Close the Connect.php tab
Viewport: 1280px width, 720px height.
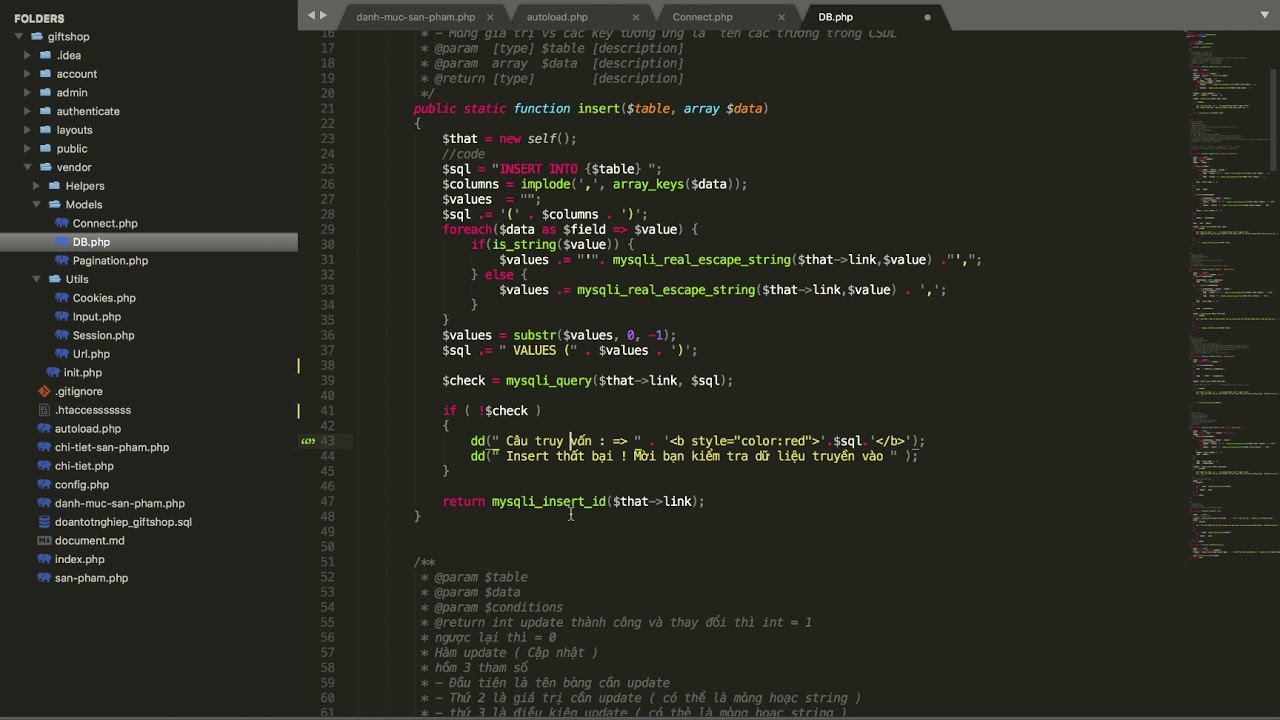pos(781,17)
